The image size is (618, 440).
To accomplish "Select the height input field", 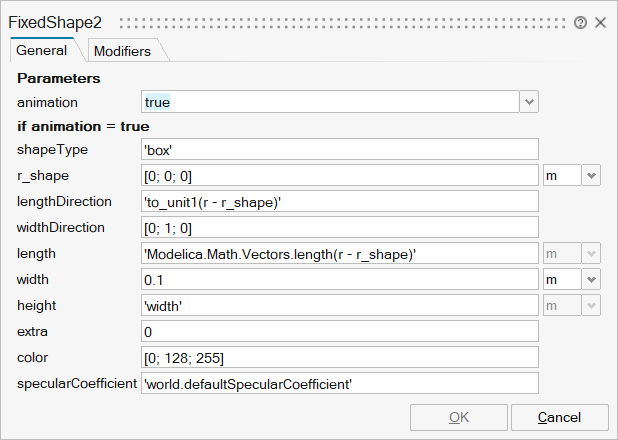I will pos(340,305).
